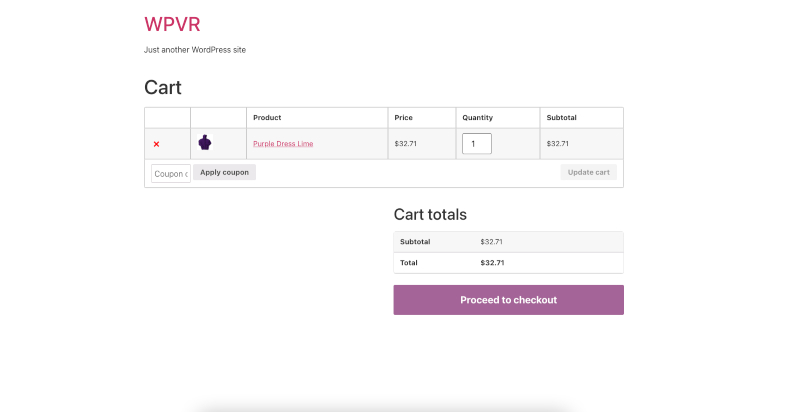Click the 'Just another WordPress site' tagline
This screenshot has height=412, width=800.
[x=195, y=50]
